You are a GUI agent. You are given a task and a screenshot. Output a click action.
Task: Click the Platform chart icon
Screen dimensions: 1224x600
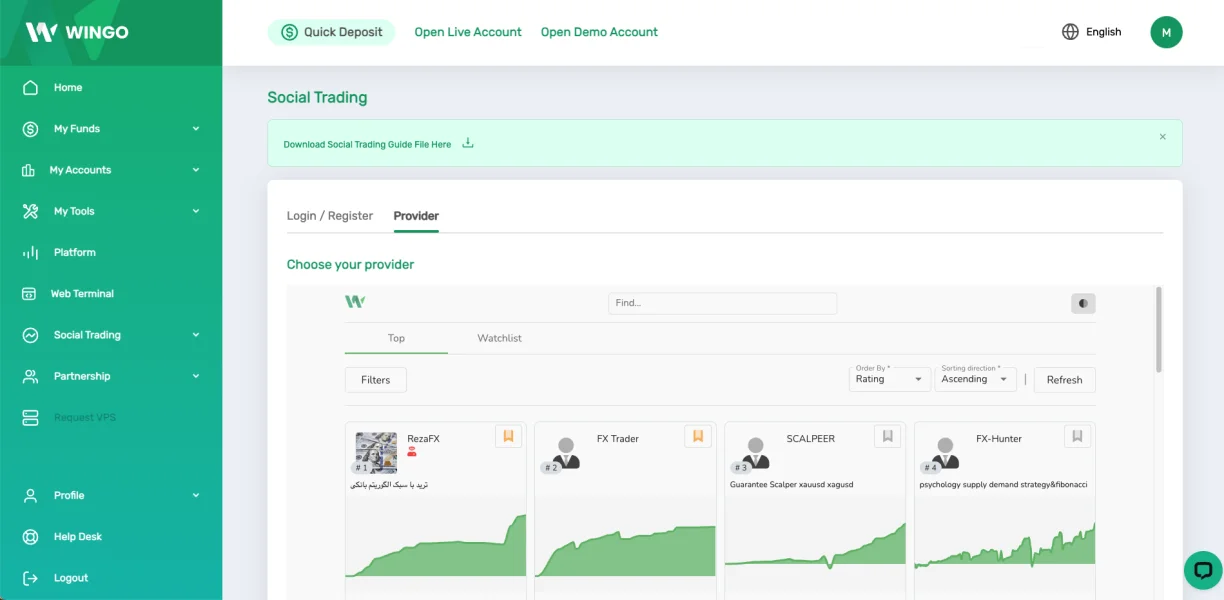pyautogui.click(x=30, y=253)
